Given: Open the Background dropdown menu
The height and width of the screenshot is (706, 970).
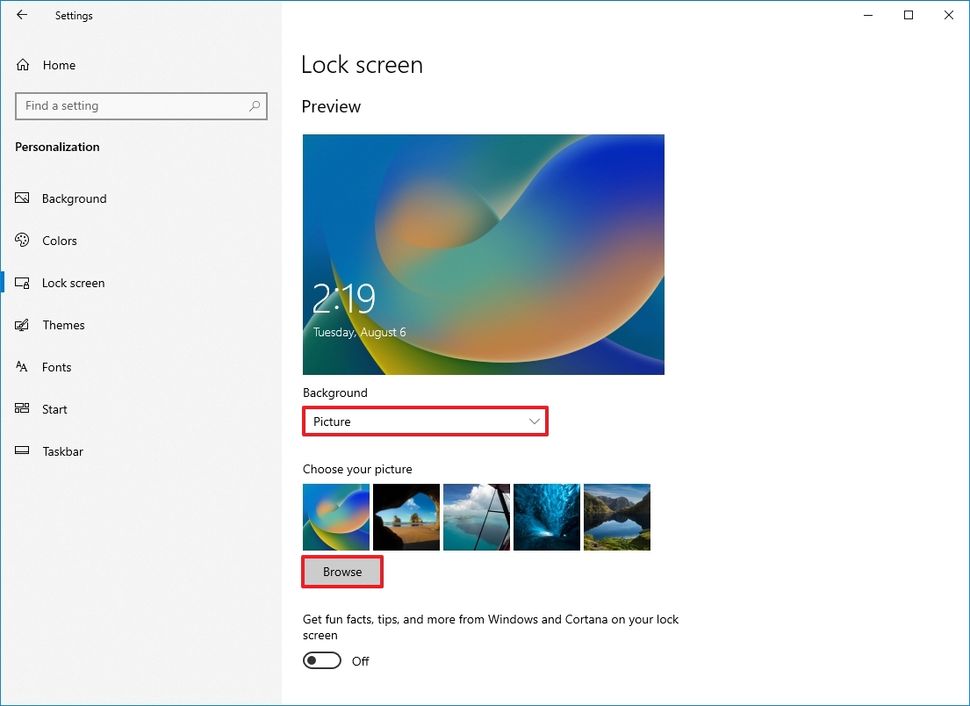Looking at the screenshot, I should point(425,421).
